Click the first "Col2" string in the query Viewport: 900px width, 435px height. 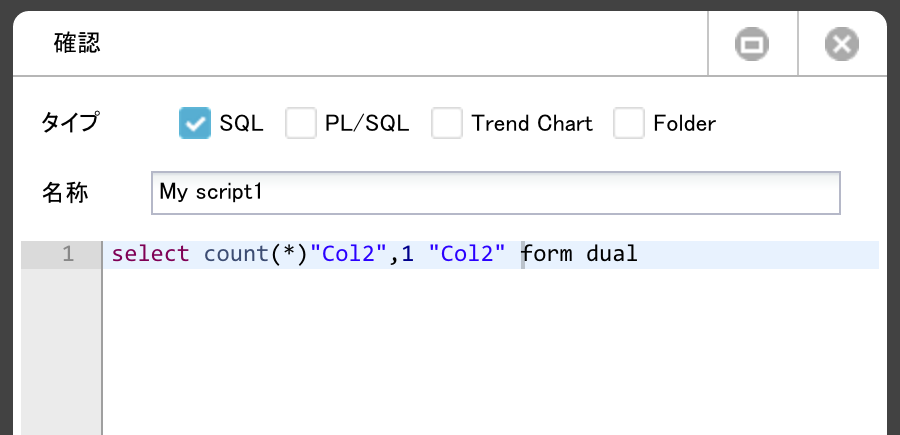[349, 254]
